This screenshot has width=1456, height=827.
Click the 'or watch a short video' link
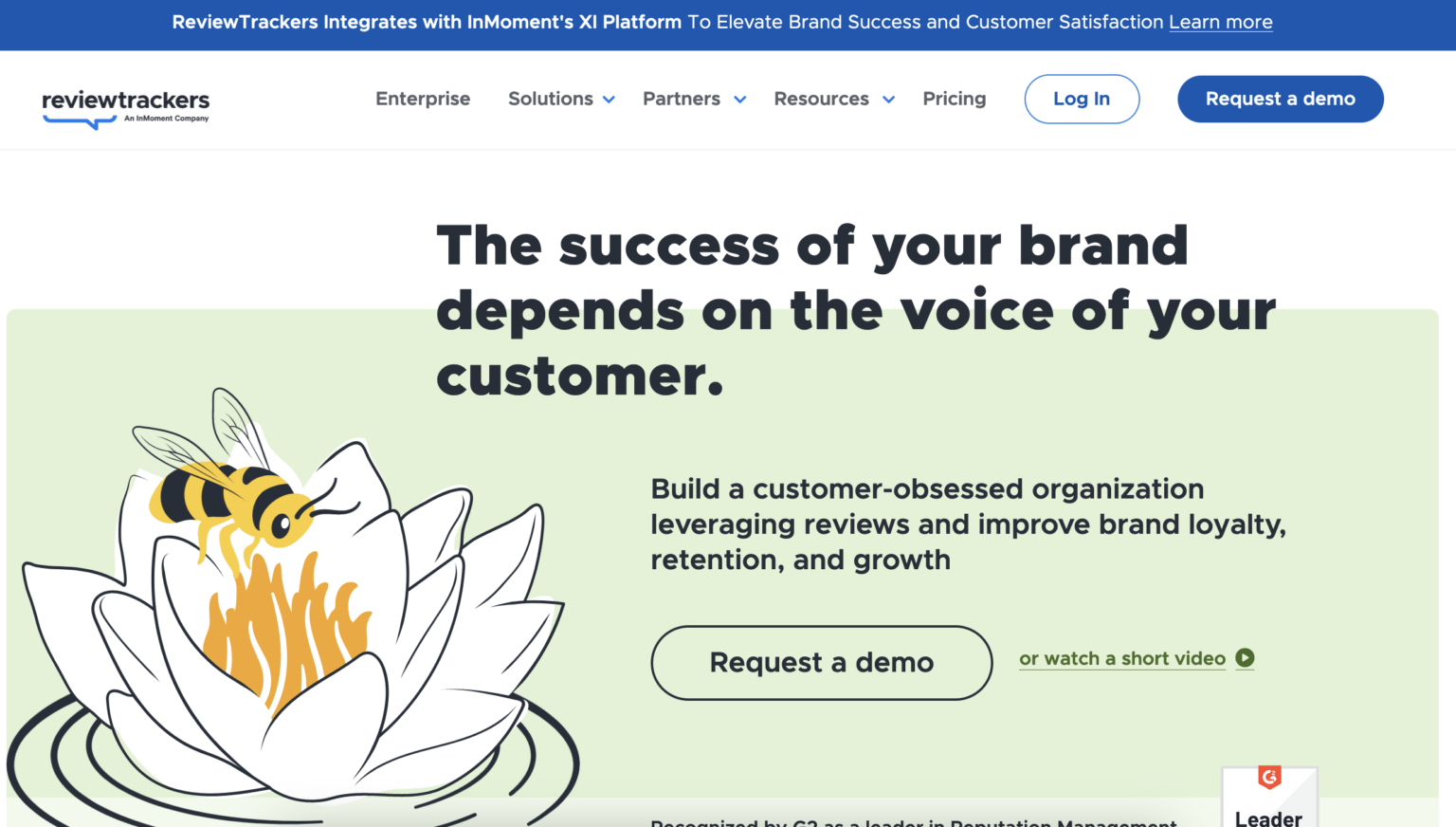tap(1122, 658)
